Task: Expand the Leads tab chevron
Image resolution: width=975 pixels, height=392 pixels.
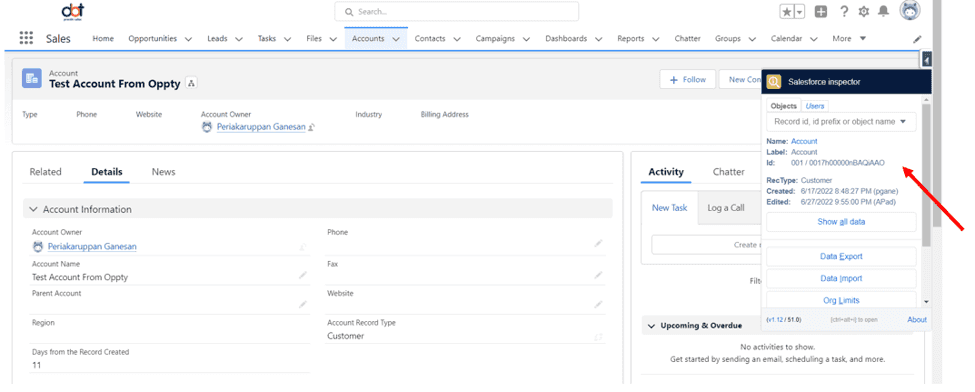Action: [x=239, y=39]
